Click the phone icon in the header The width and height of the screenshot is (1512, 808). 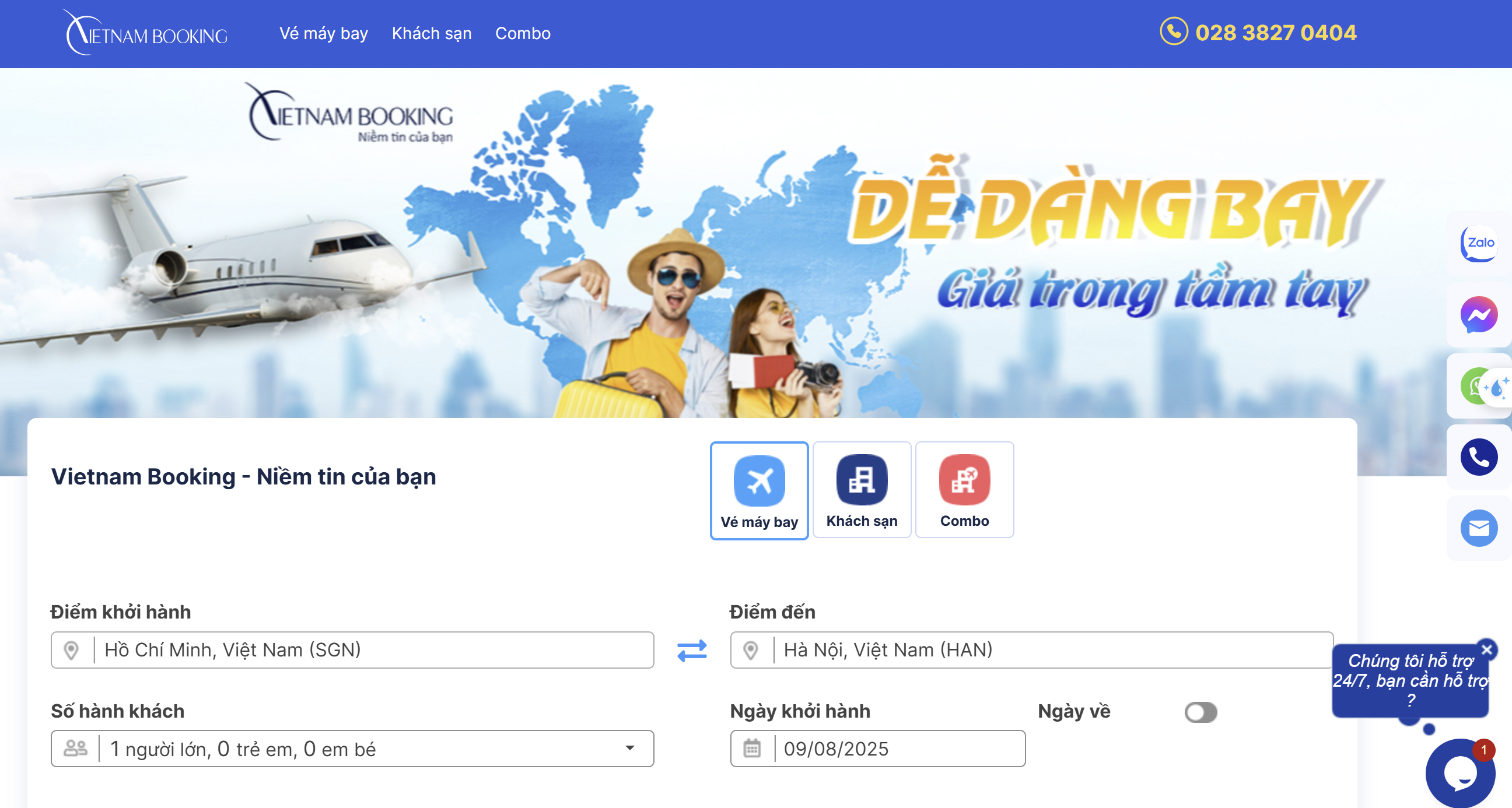point(1173,31)
